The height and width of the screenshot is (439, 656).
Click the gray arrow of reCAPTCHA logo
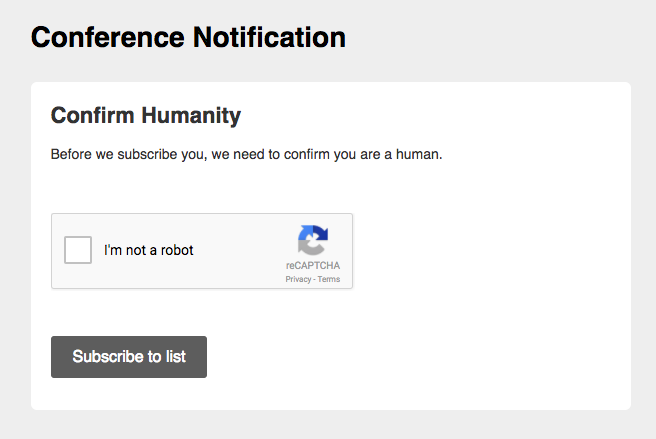309,248
